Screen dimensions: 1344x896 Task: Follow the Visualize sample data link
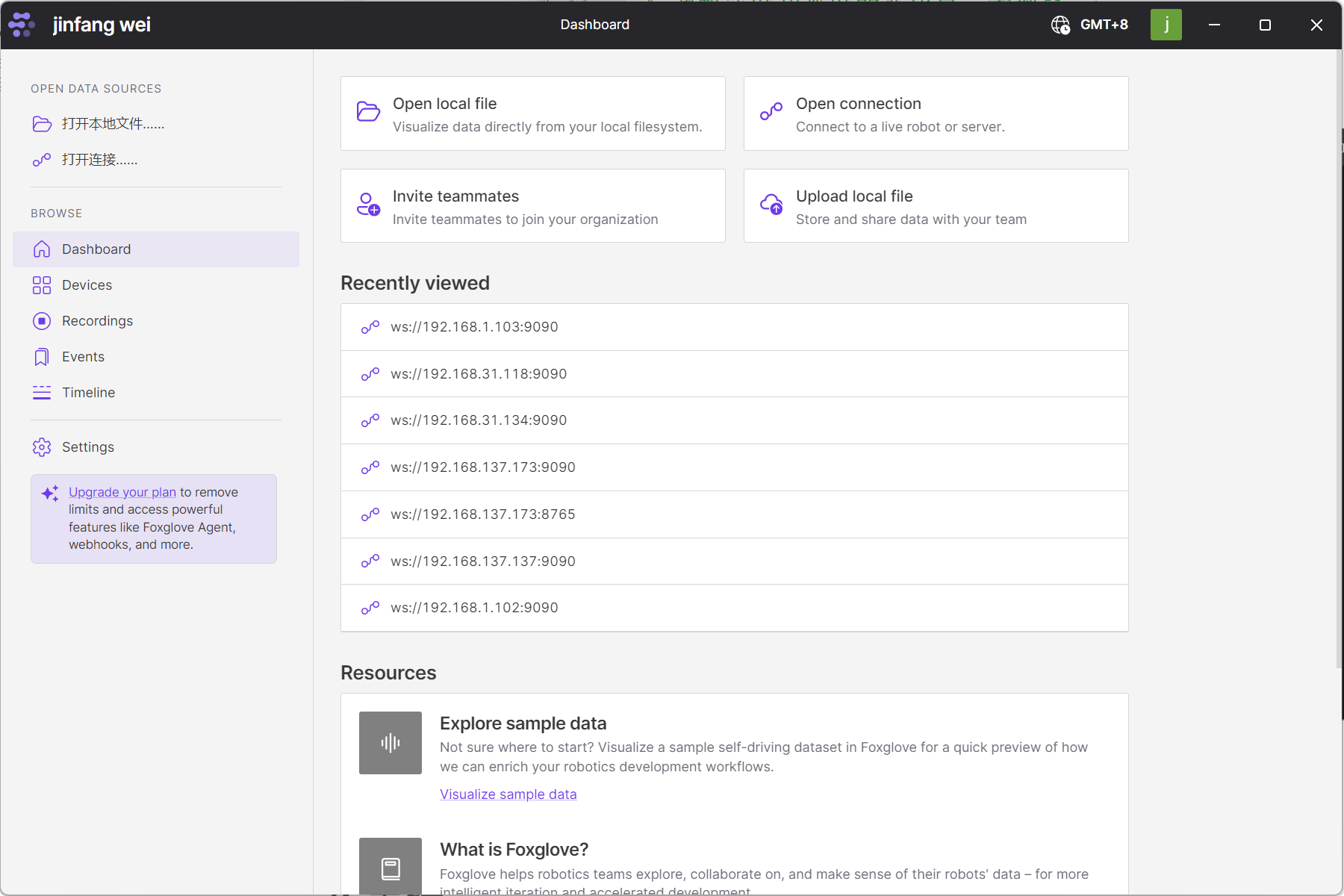click(508, 794)
